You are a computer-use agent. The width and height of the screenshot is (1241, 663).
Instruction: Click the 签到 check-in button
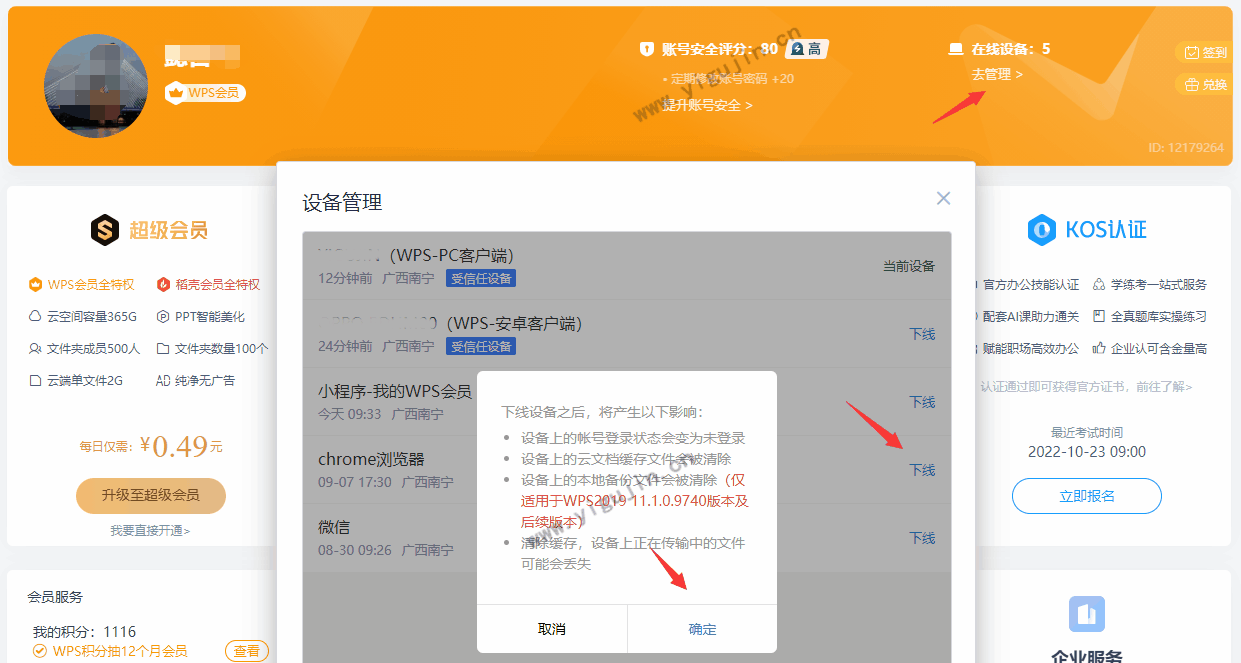pyautogui.click(x=1205, y=53)
